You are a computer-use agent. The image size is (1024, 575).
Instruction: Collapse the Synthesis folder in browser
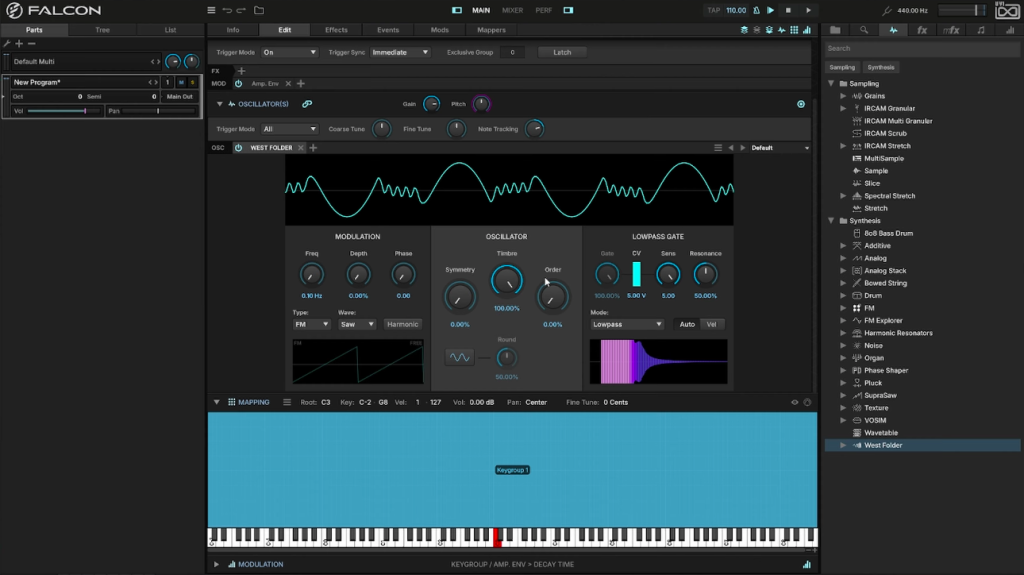point(831,221)
